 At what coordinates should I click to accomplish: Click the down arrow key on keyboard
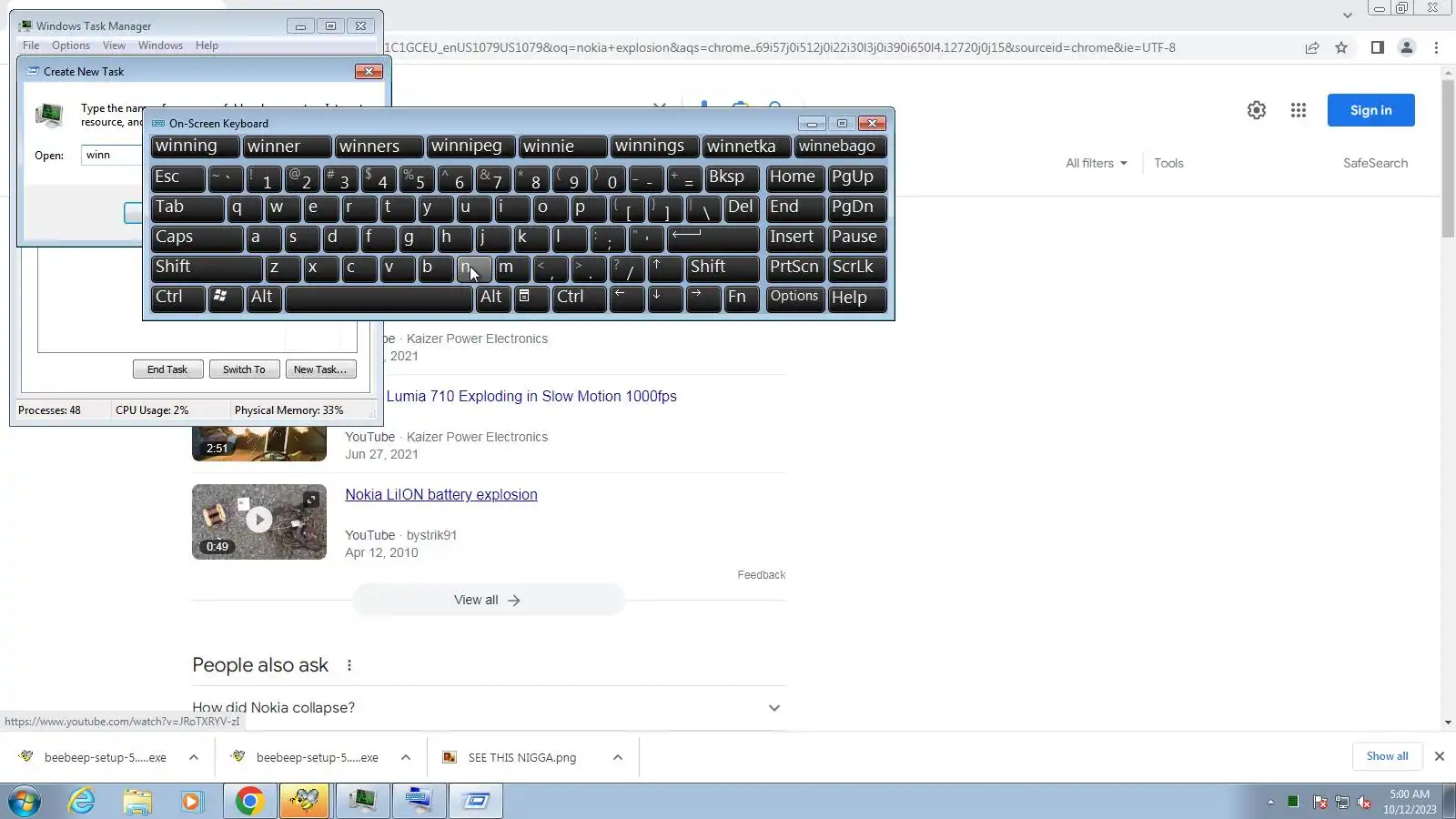click(665, 298)
